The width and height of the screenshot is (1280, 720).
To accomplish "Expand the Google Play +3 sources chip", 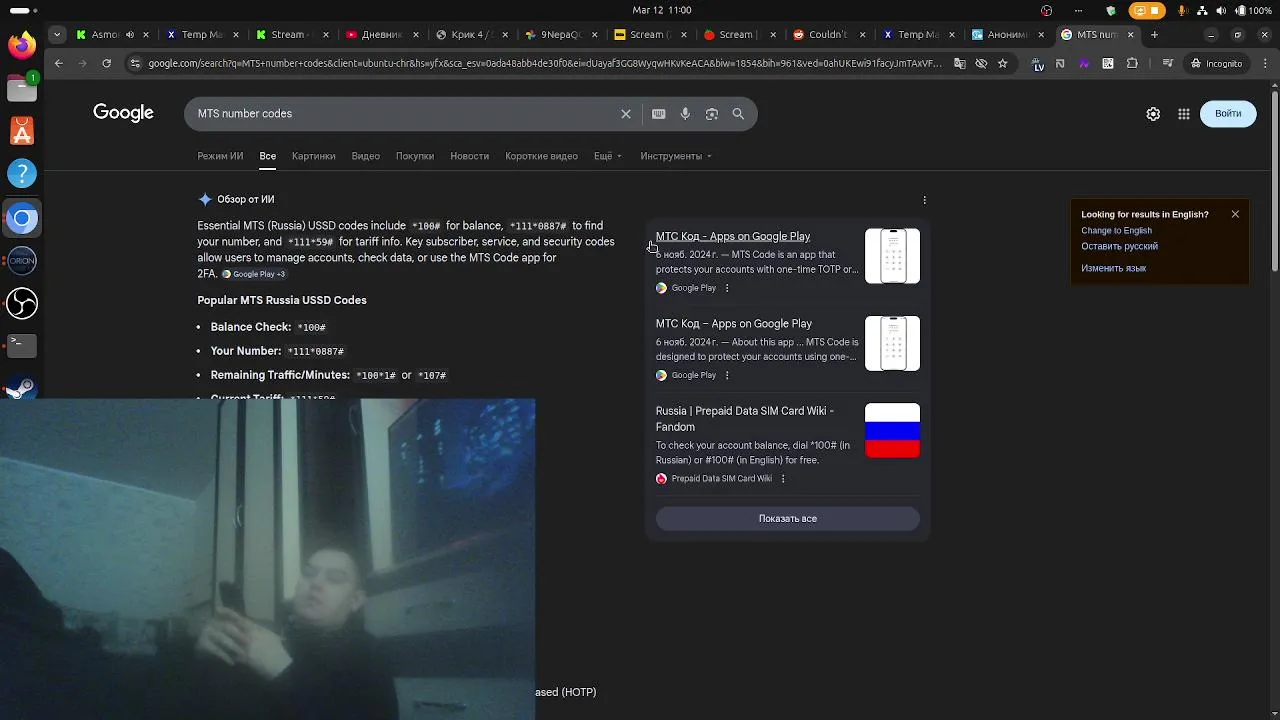I will coord(254,274).
